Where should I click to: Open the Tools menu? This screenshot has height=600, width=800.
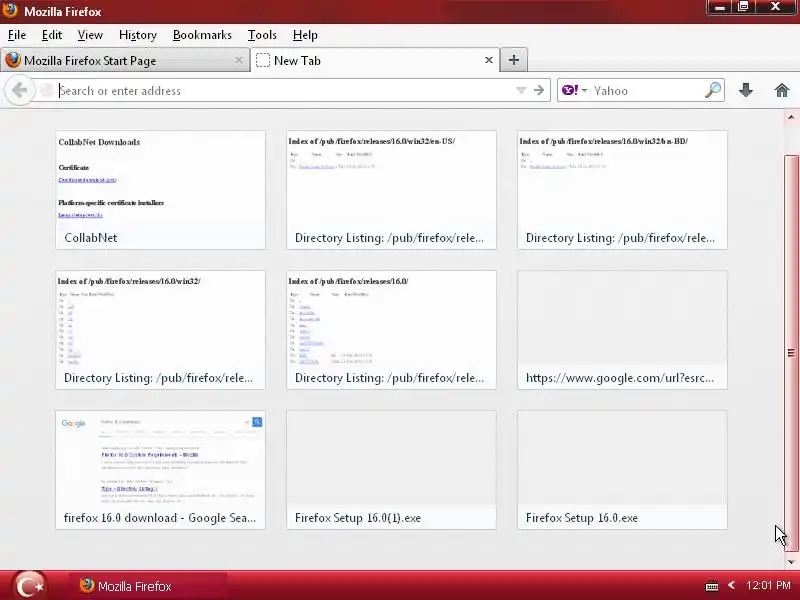[x=262, y=35]
